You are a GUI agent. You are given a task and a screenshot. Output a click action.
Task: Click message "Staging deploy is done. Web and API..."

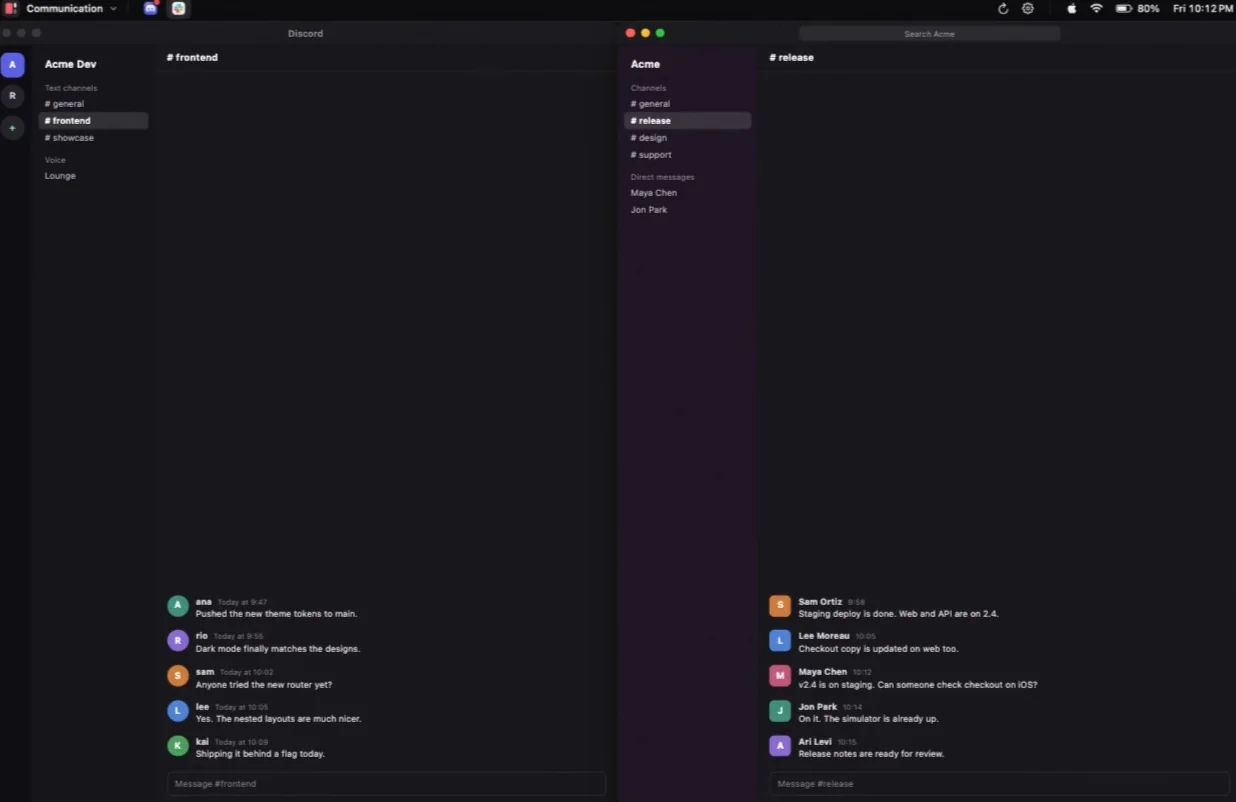click(x=898, y=614)
